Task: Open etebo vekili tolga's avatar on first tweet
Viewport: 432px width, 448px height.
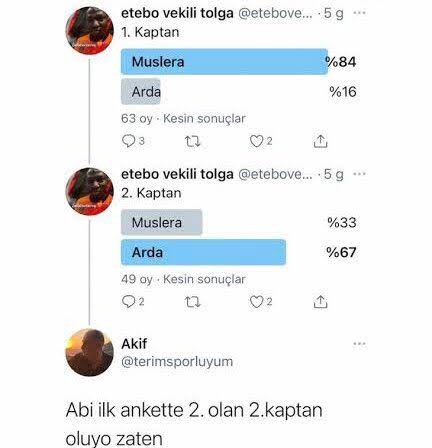Action: [89, 30]
